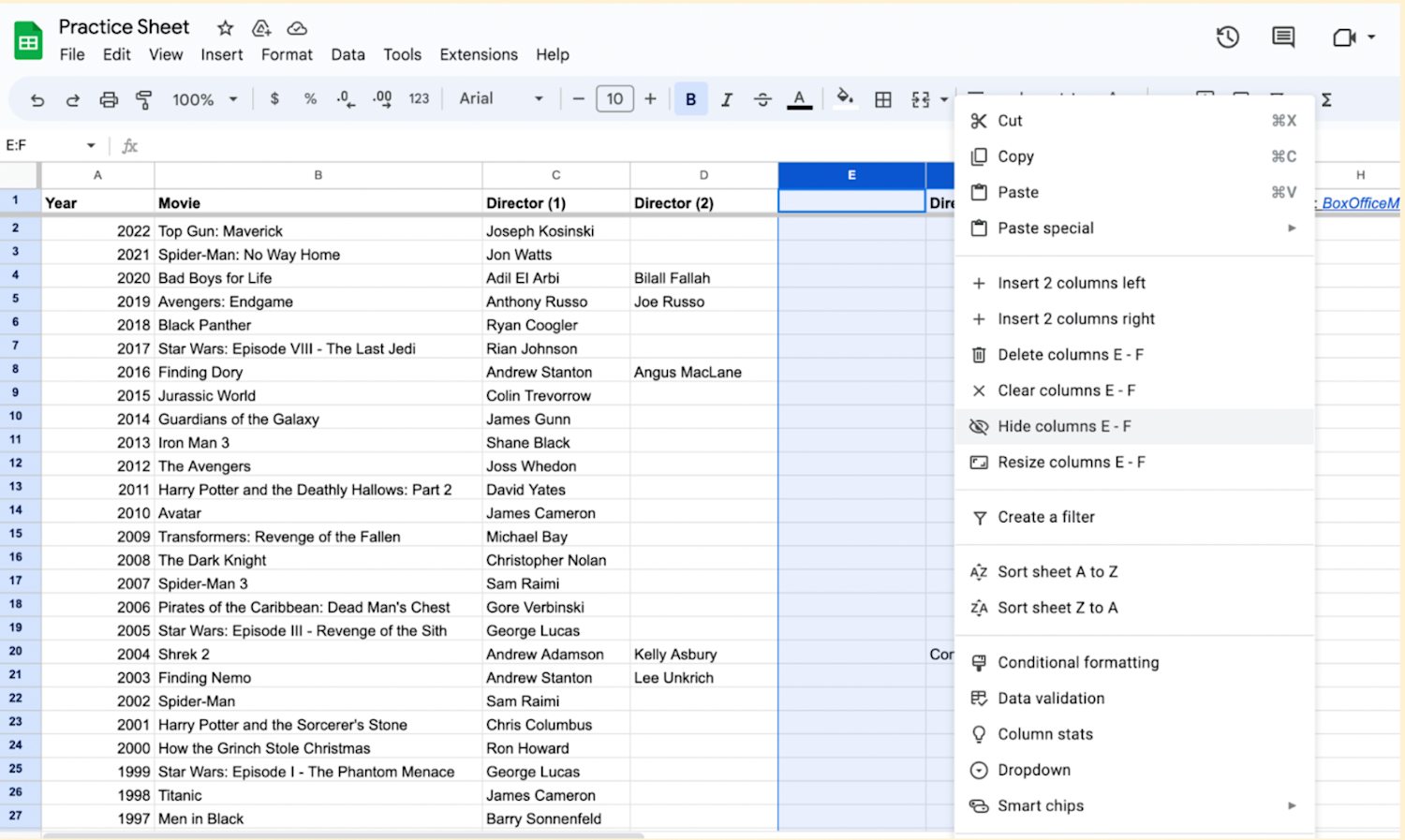This screenshot has height=840, width=1405.
Task: Click the Undo arrow in toolbar
Action: pyautogui.click(x=37, y=99)
